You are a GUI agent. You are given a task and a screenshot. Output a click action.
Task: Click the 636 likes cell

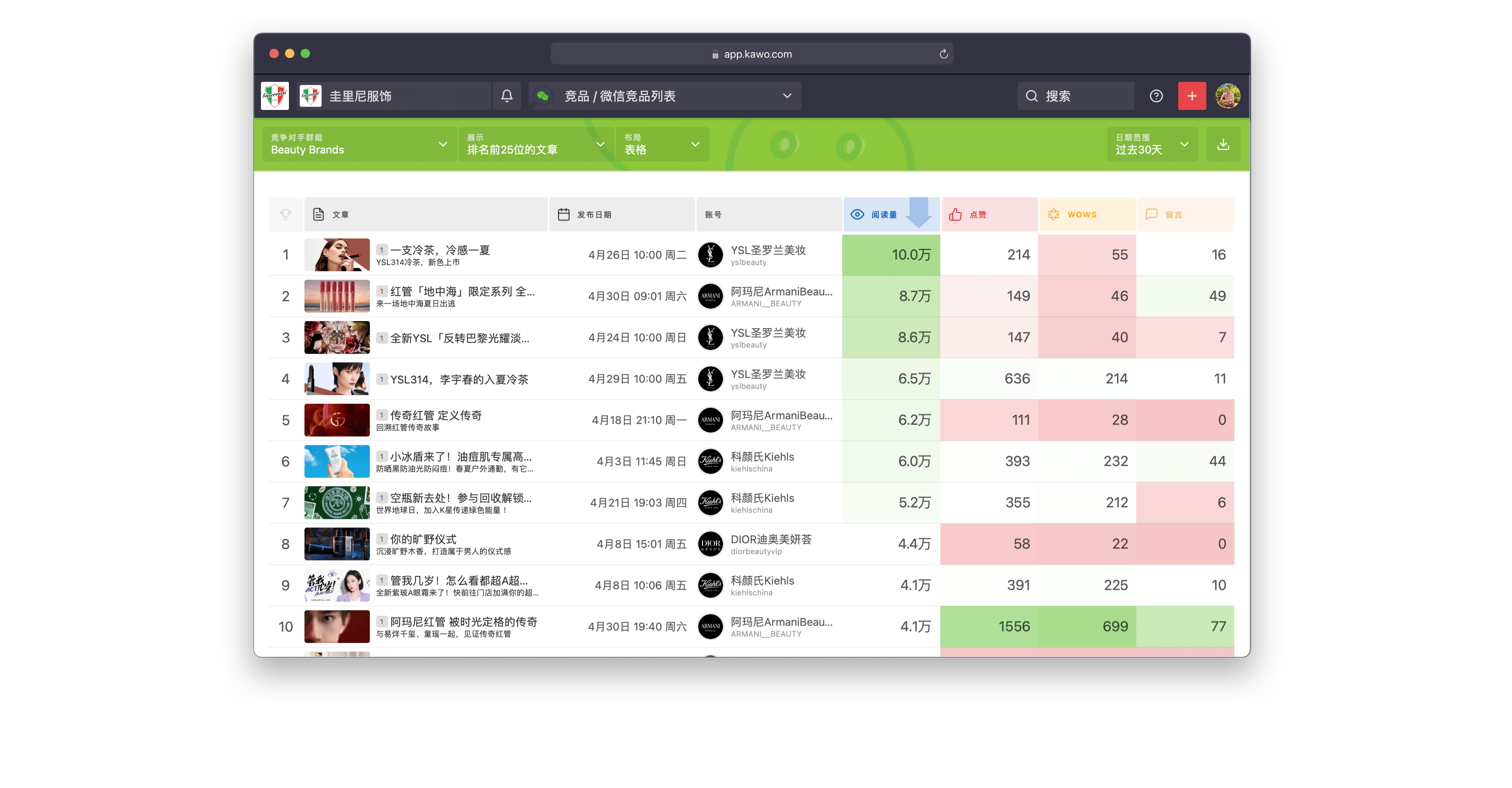point(989,379)
